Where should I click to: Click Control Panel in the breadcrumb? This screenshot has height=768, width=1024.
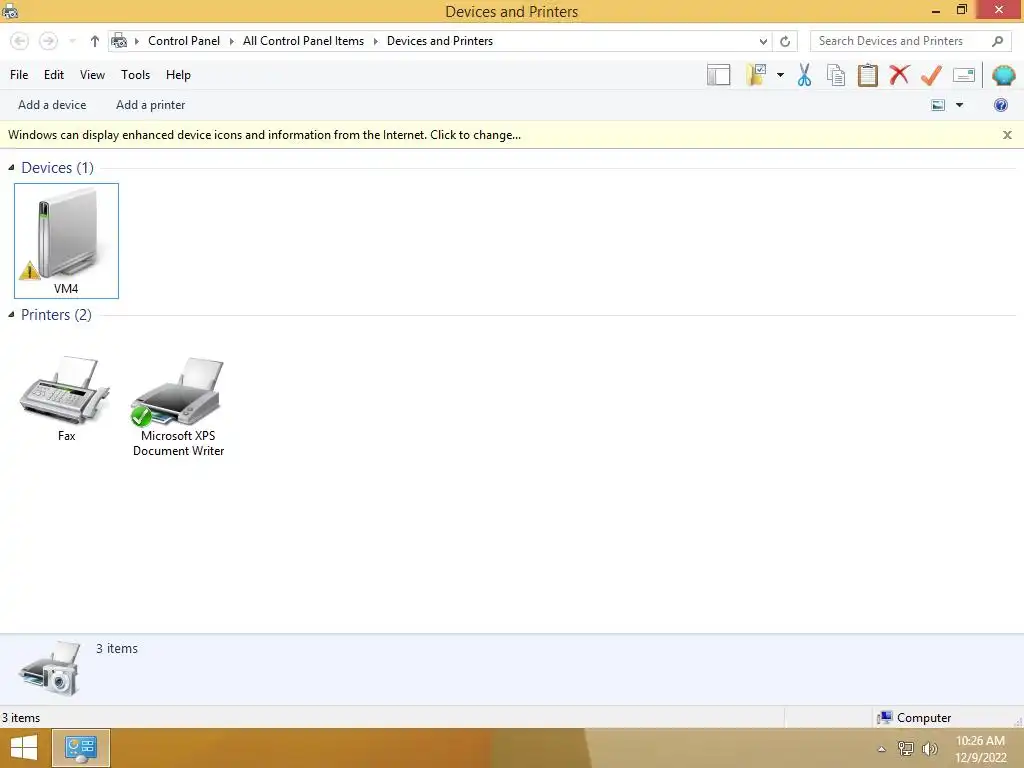pos(184,41)
